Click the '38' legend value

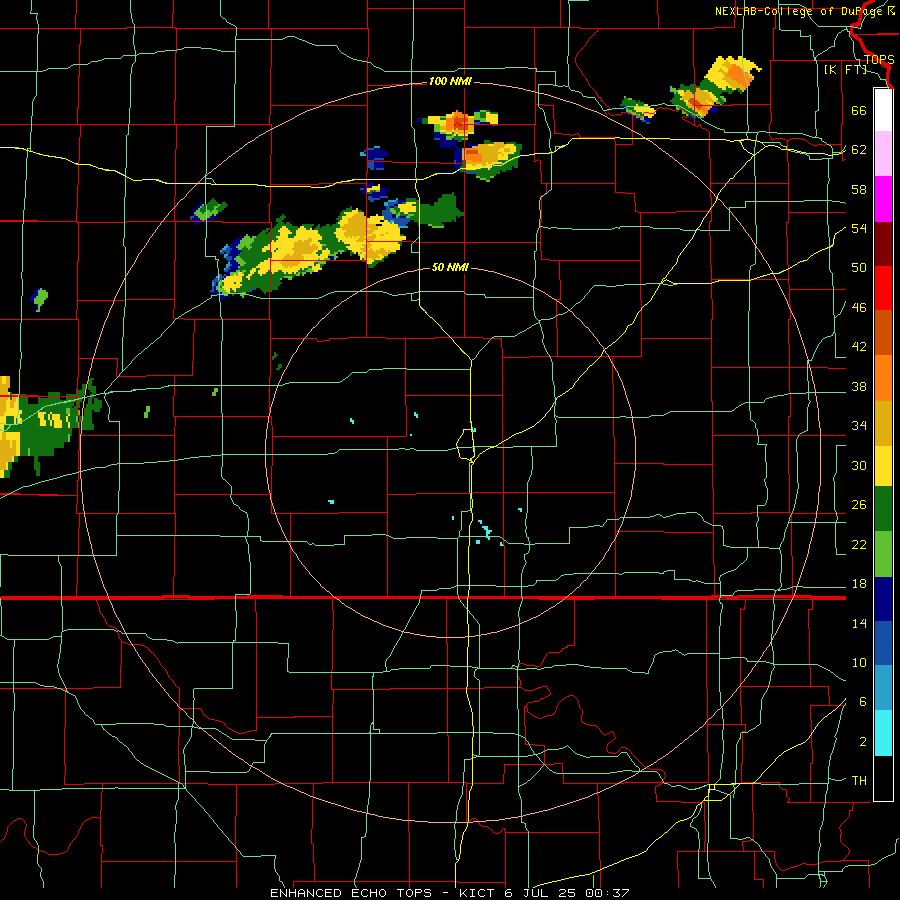pos(859,386)
